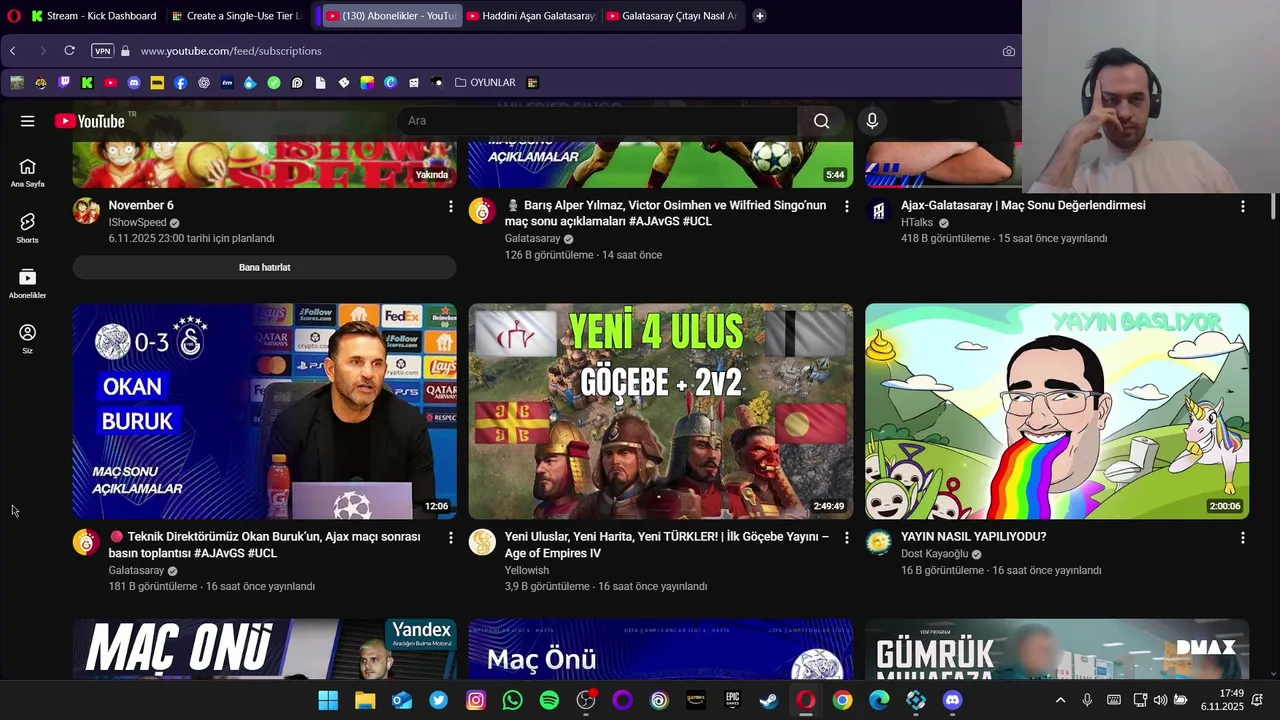The height and width of the screenshot is (720, 1280).
Task: Open the HTalks channel avatar
Action: (878, 211)
